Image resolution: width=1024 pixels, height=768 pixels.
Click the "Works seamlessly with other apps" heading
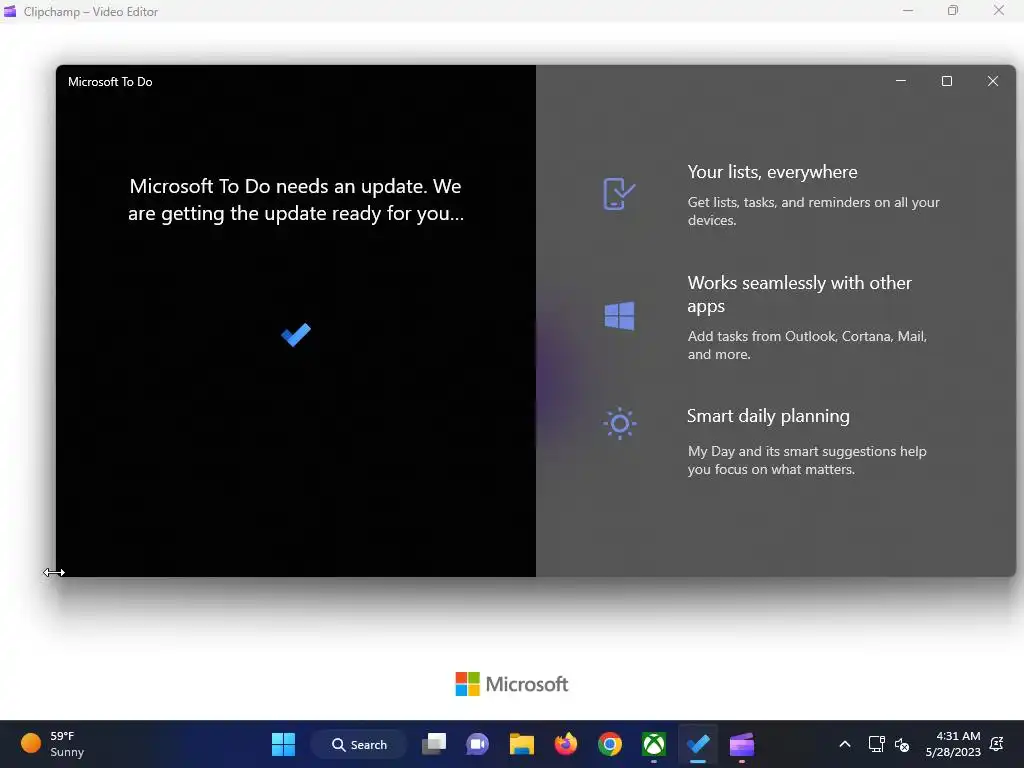click(799, 294)
